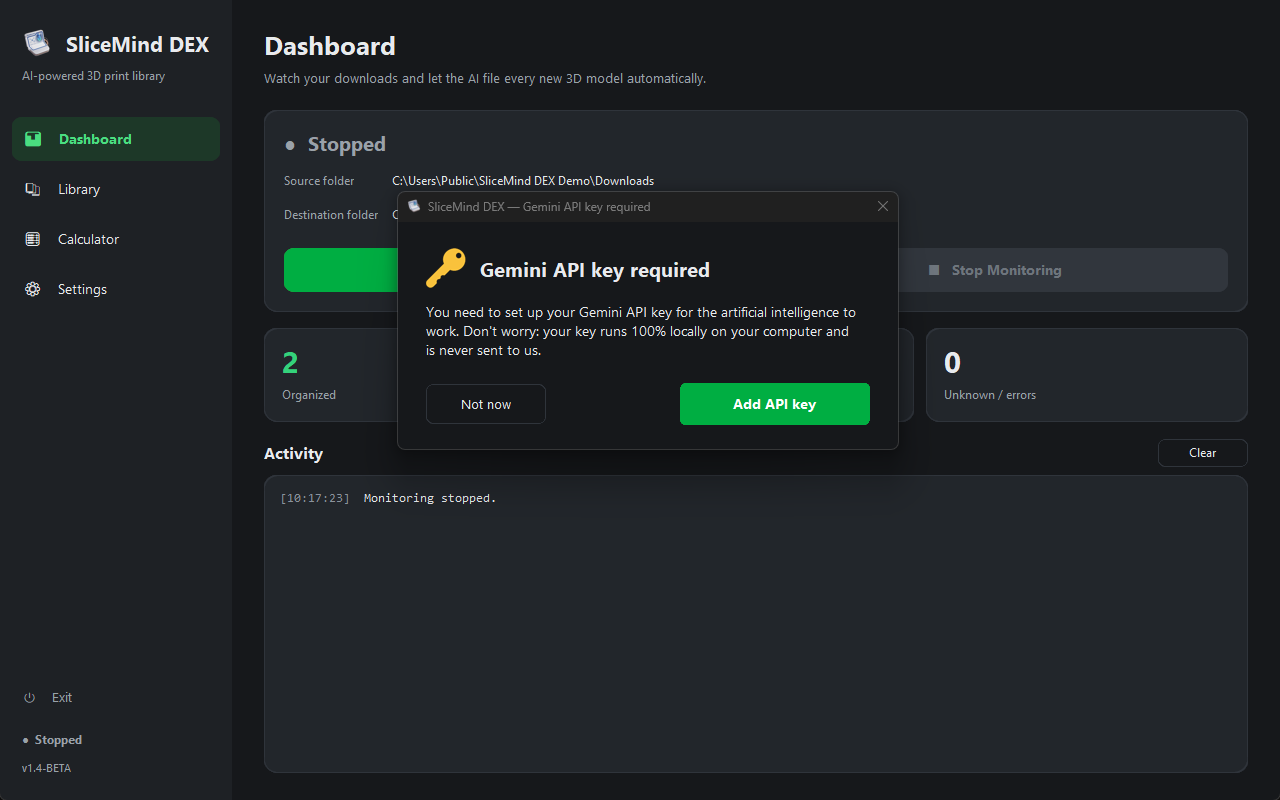Click the Destination folder label
The image size is (1280, 800).
(x=331, y=215)
